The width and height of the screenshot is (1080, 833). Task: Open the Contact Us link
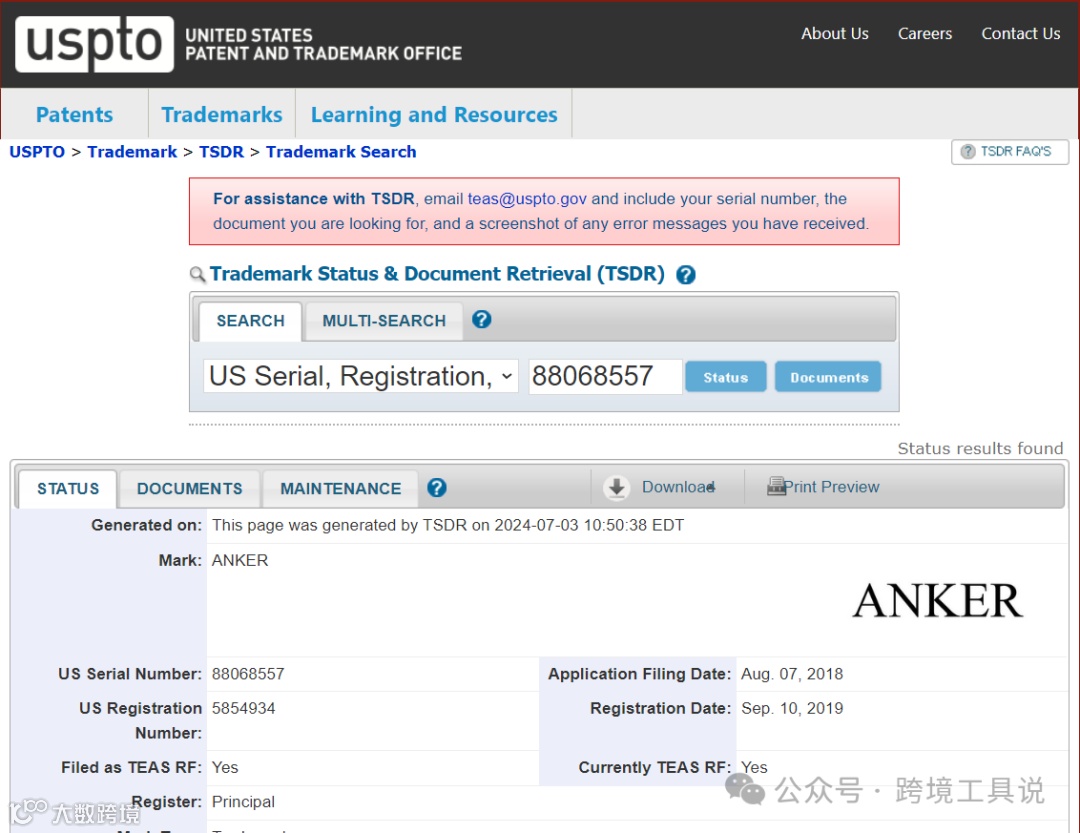click(x=1021, y=34)
